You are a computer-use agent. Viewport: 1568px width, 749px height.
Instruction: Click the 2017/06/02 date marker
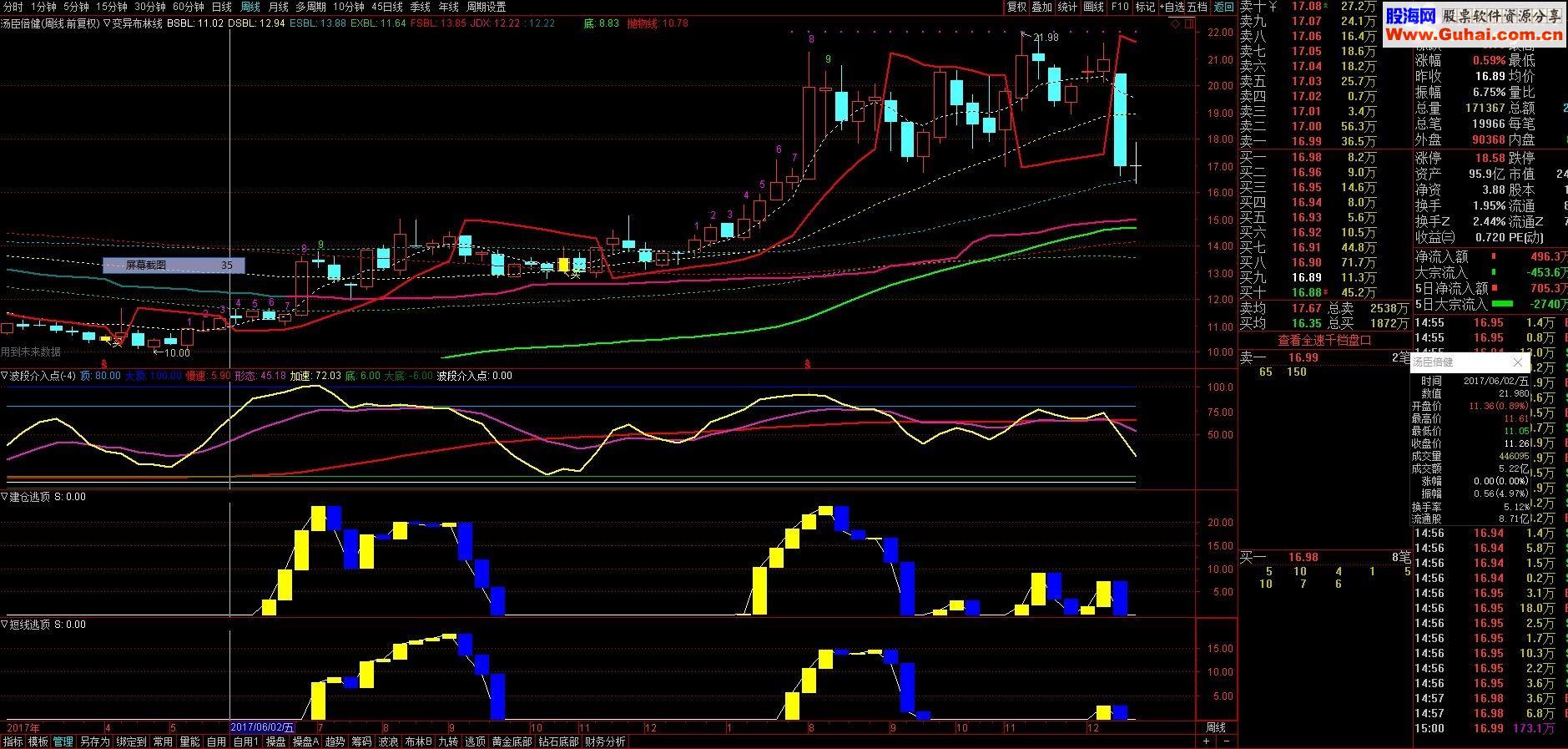[262, 727]
